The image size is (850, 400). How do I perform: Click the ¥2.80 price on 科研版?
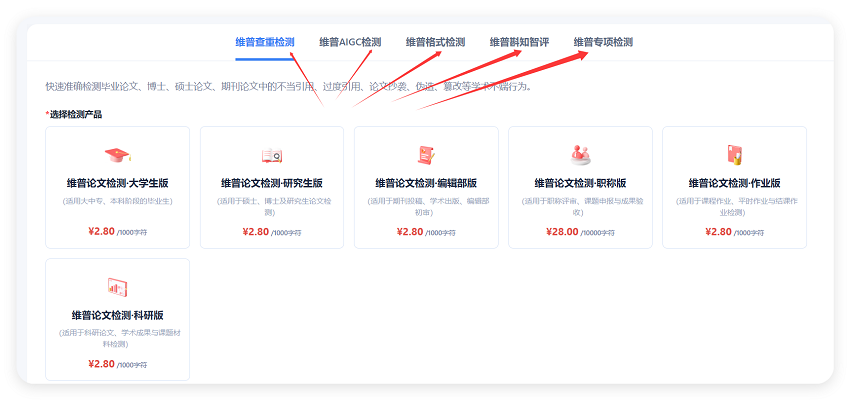[101, 364]
